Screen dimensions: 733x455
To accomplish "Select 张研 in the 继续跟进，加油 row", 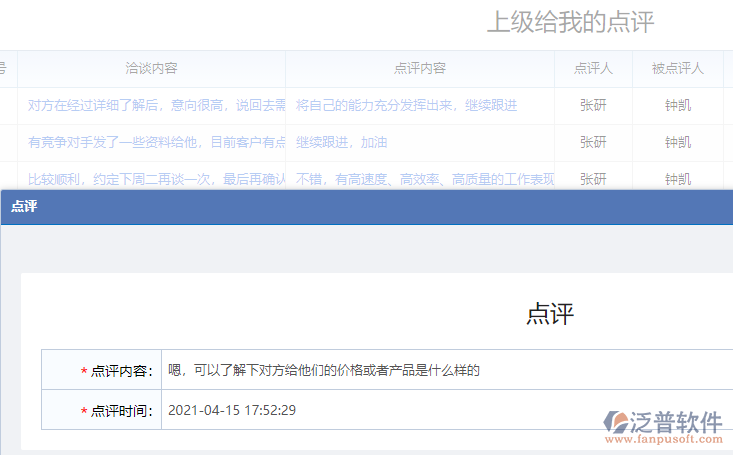I will click(x=593, y=142).
